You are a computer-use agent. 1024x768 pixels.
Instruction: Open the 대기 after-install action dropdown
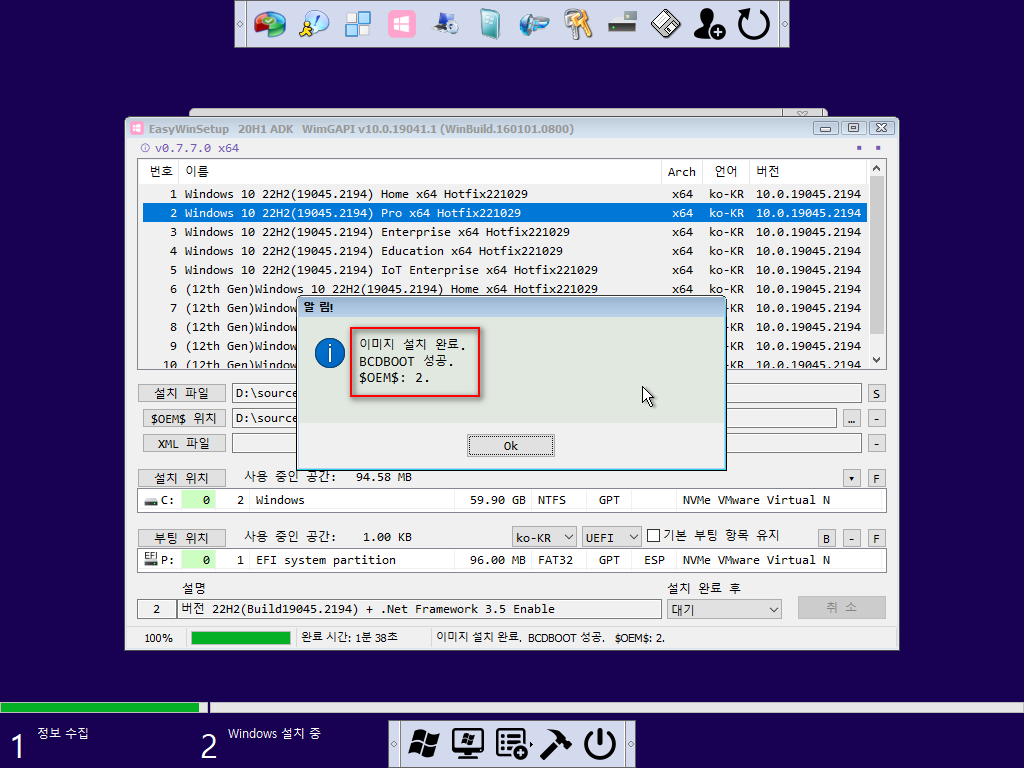point(724,610)
